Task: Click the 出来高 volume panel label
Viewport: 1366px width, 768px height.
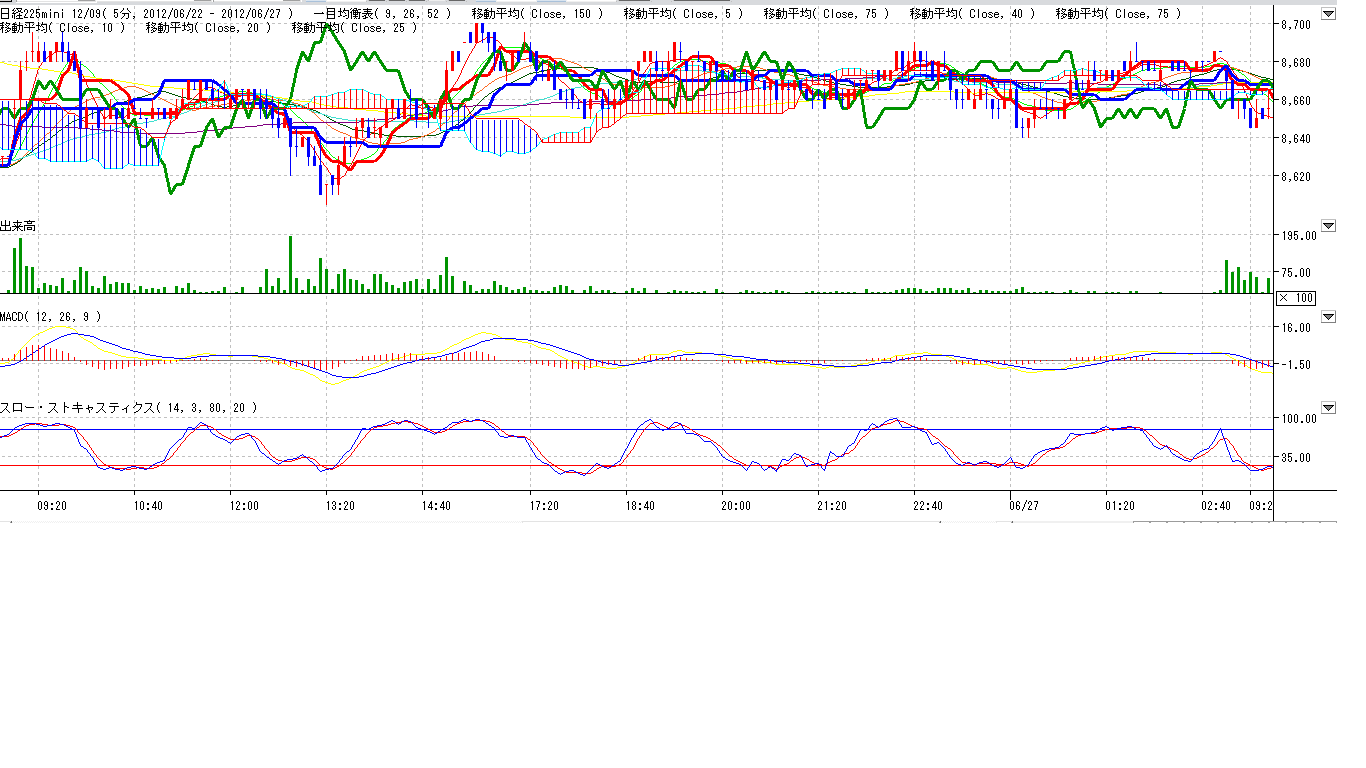Action: [18, 227]
